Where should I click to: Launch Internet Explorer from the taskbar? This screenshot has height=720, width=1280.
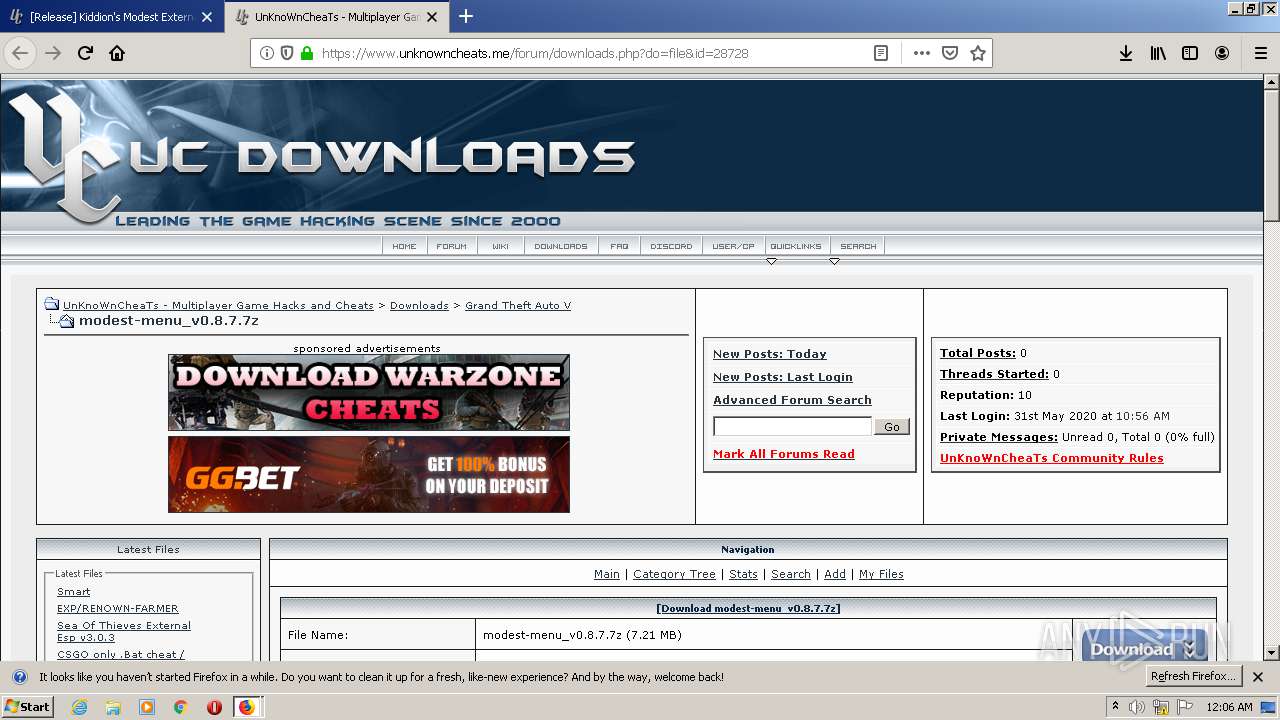(80, 707)
